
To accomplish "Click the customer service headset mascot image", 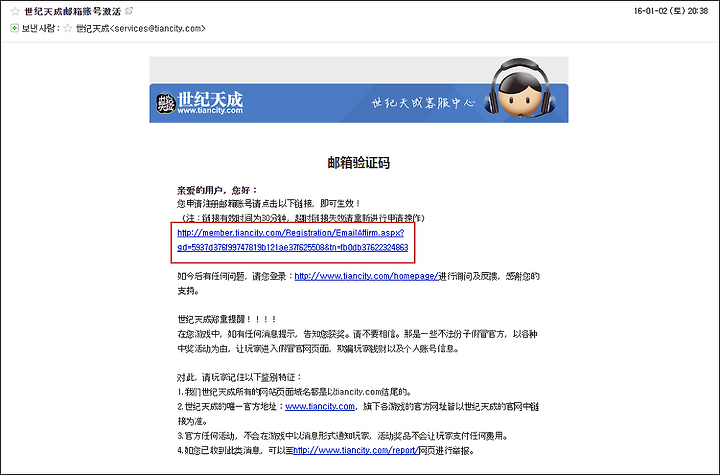I will pyautogui.click(x=519, y=88).
